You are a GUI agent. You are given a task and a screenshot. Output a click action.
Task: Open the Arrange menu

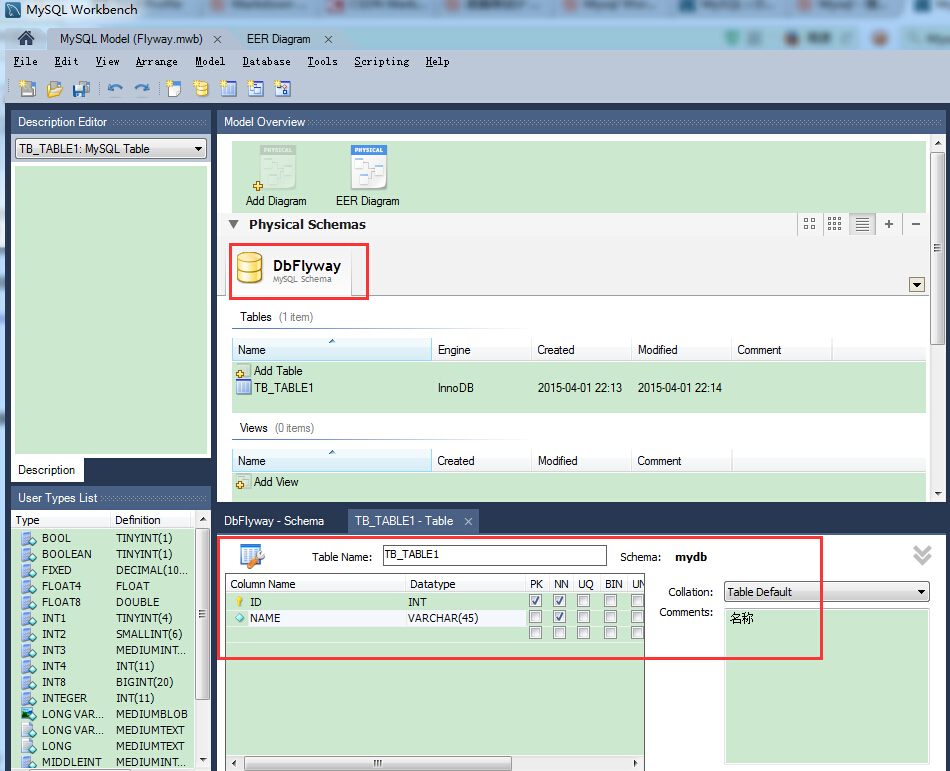click(x=157, y=61)
